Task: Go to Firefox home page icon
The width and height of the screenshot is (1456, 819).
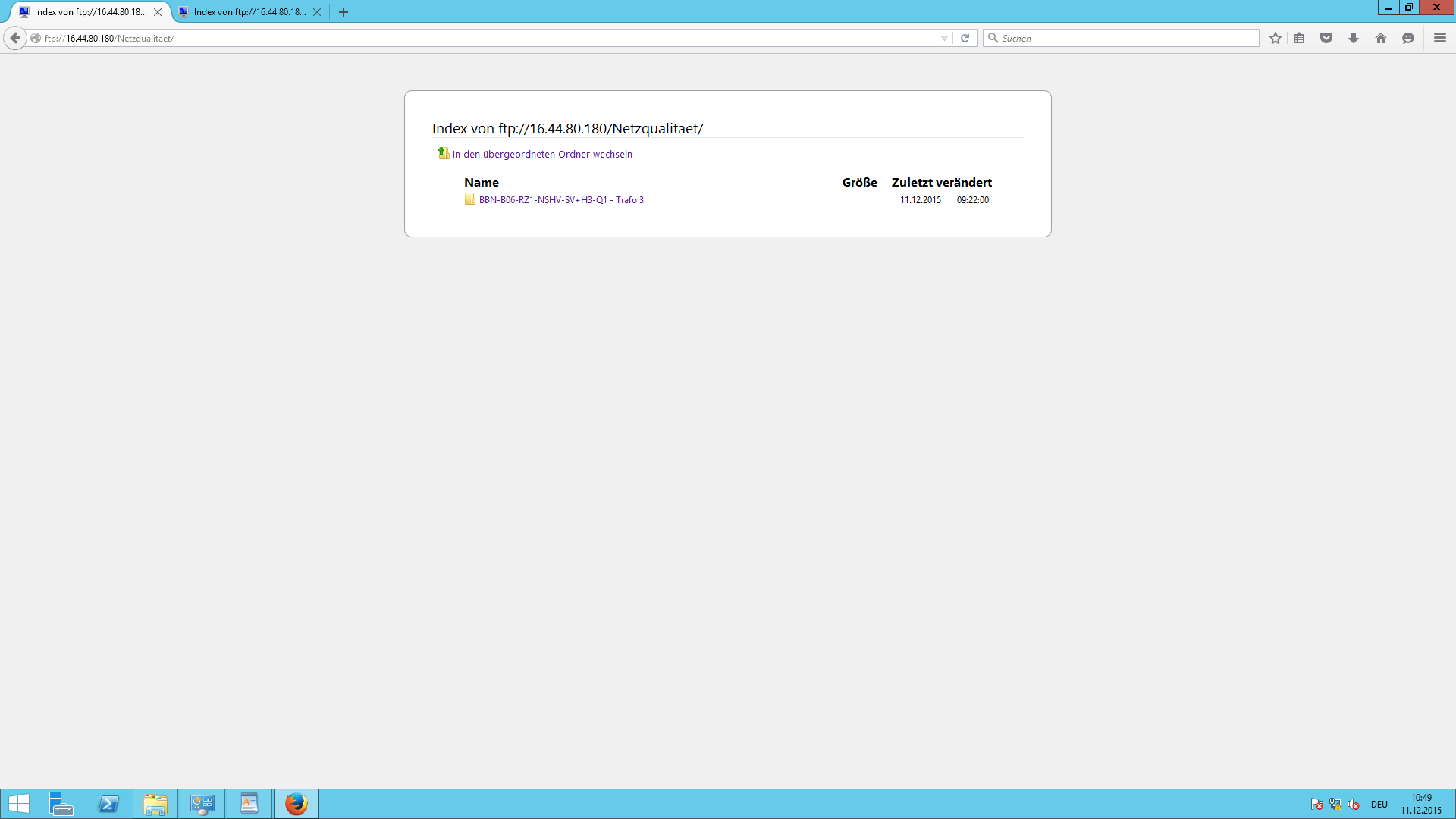Action: tap(1381, 38)
